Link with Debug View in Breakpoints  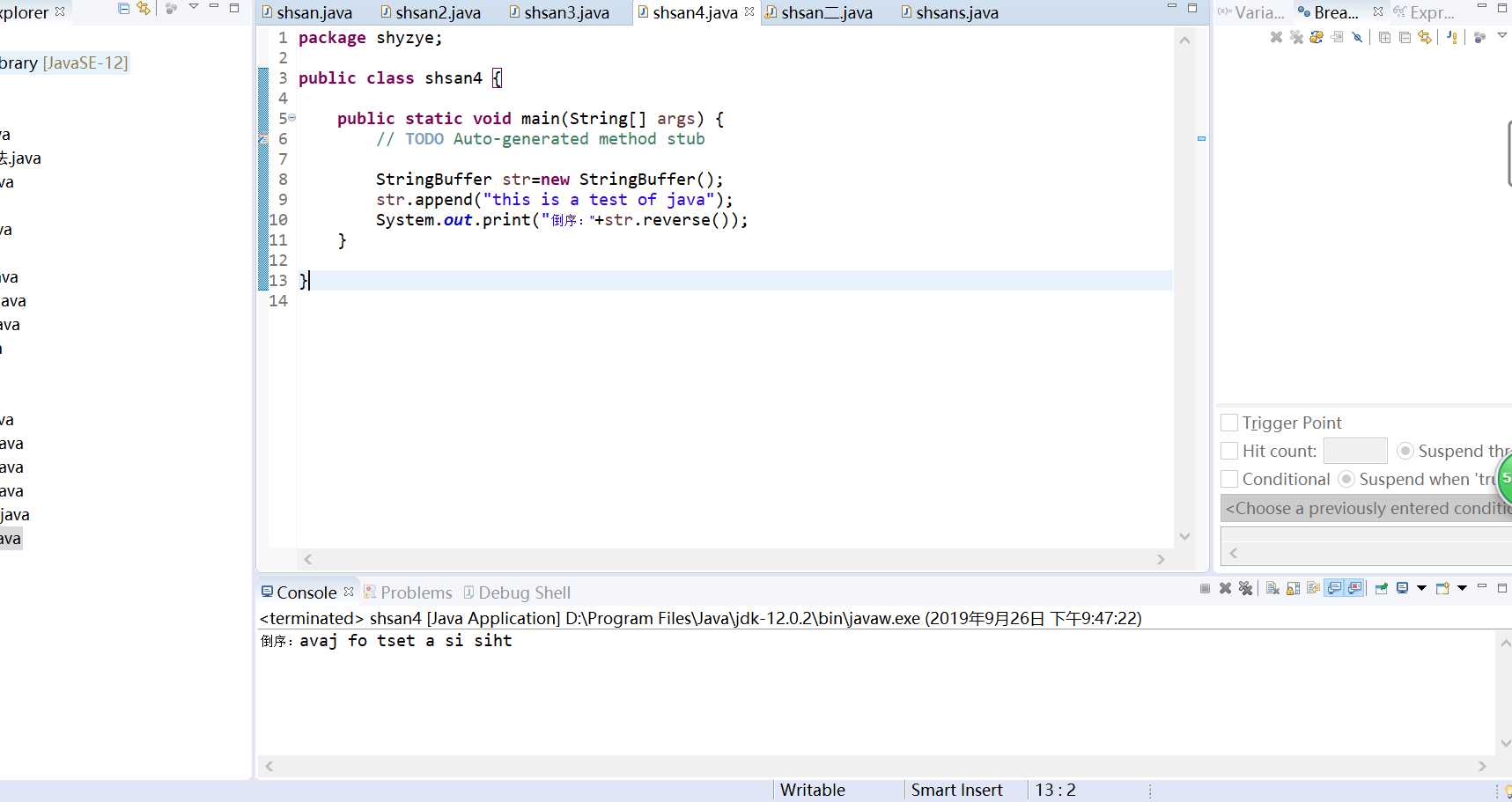coord(1425,37)
